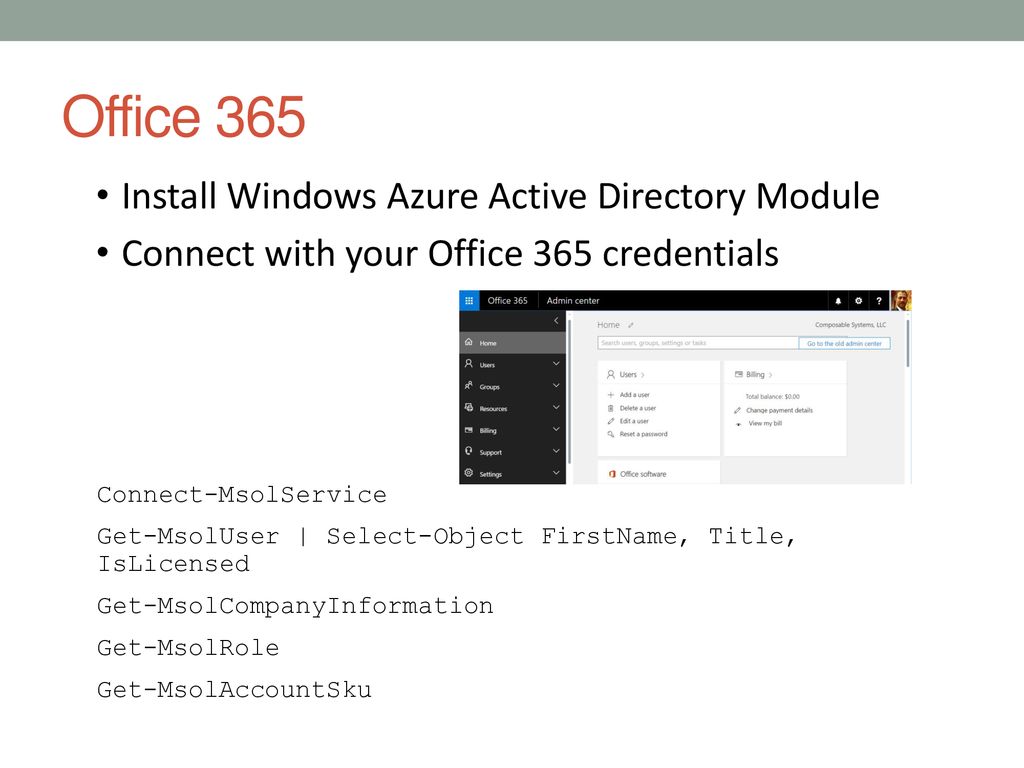Expand the Resources menu chevron
This screenshot has height=768, width=1024.
point(556,408)
